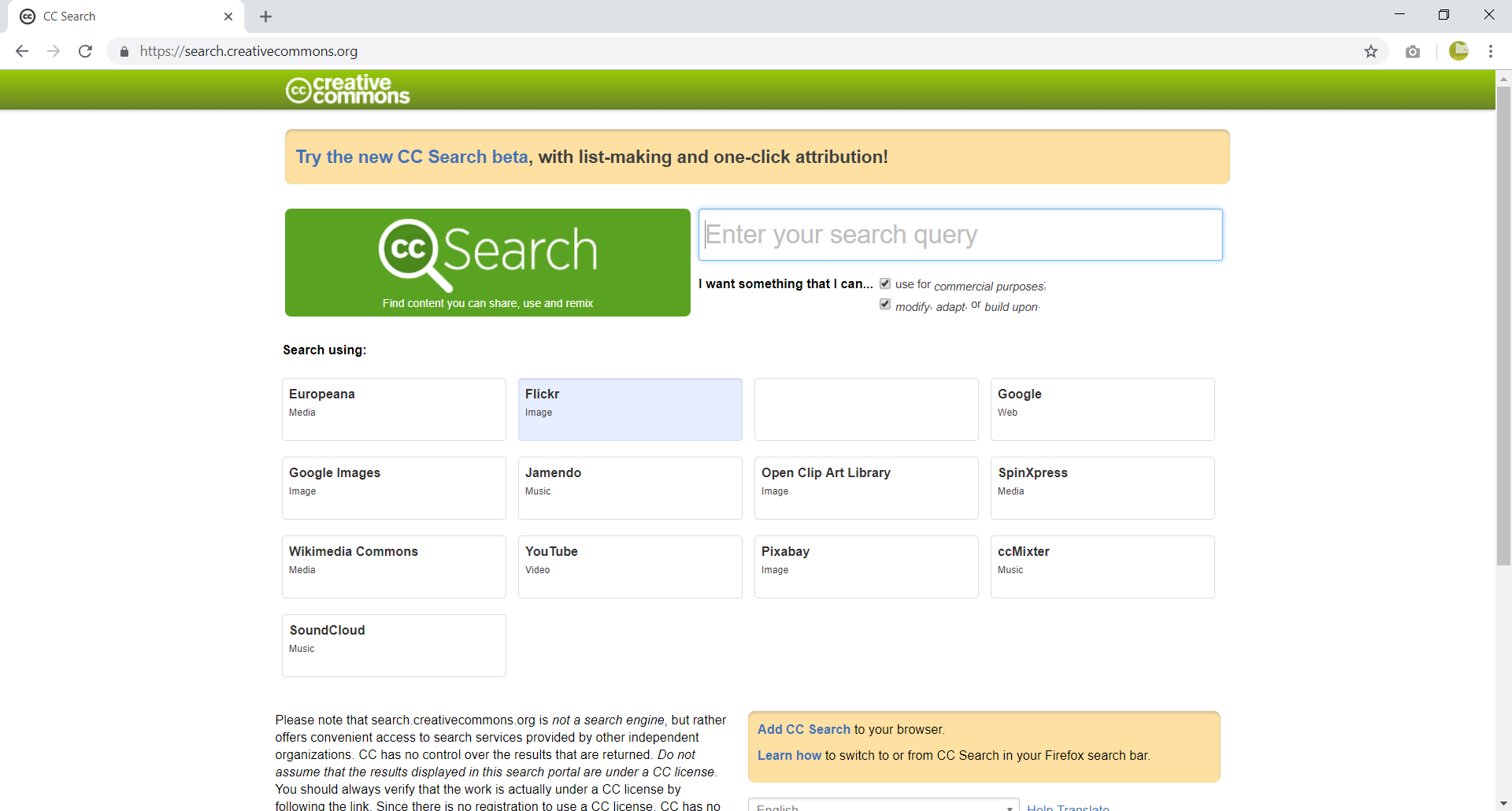
Task: Click the Add CC Search link
Action: (x=803, y=729)
